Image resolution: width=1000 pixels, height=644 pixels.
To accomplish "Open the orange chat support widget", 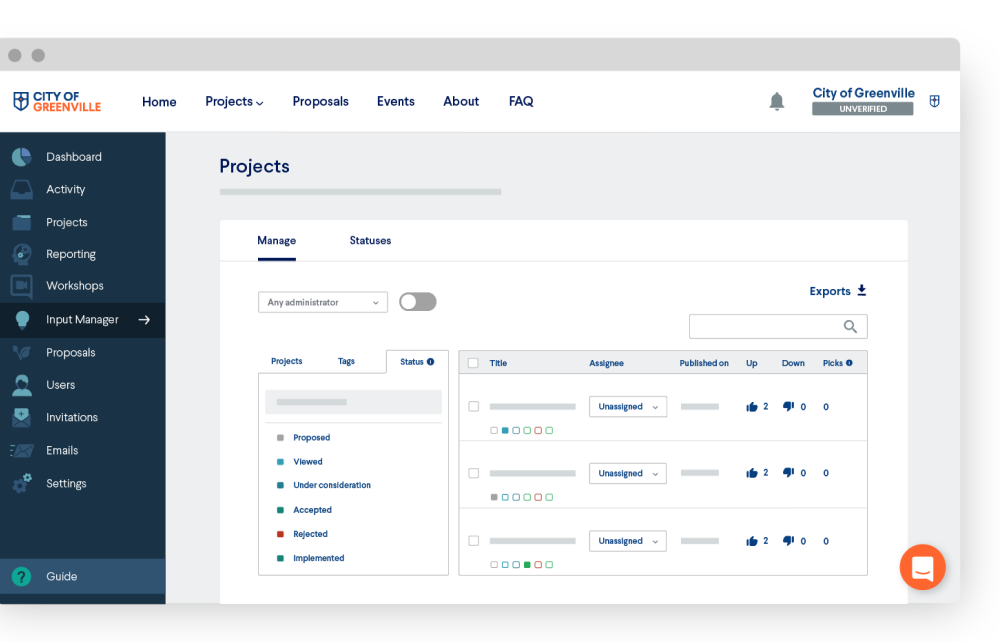I will tap(922, 567).
